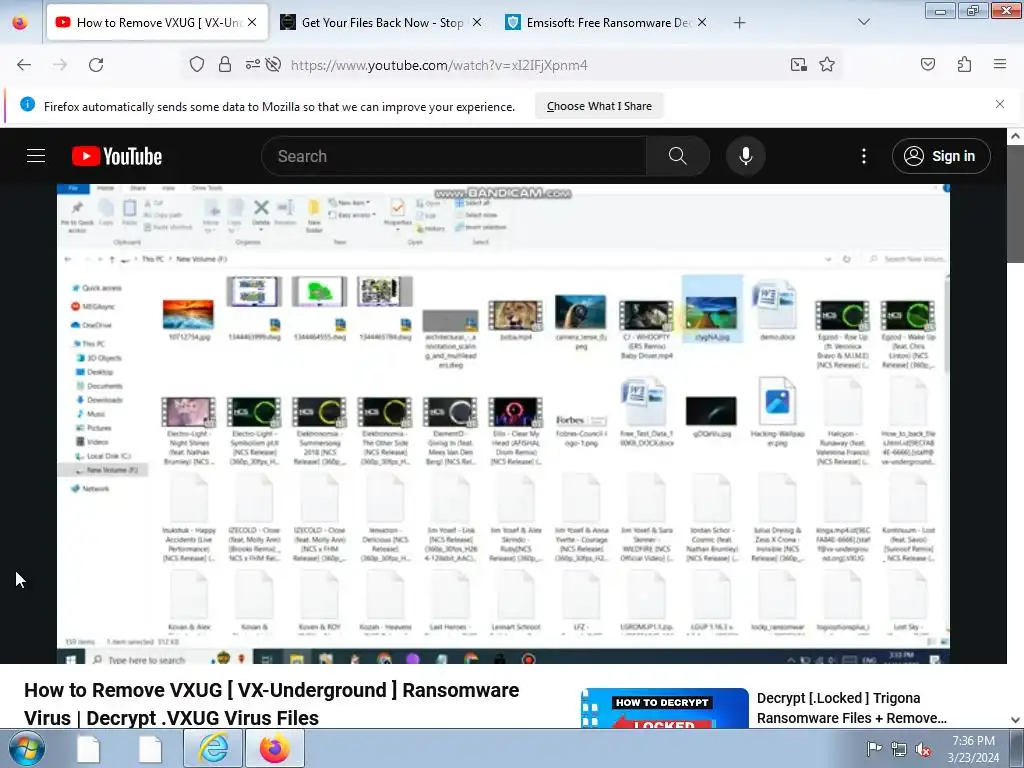Open the site permissions icon in address bar
Viewport: 1024px width, 768px height.
tap(252, 64)
